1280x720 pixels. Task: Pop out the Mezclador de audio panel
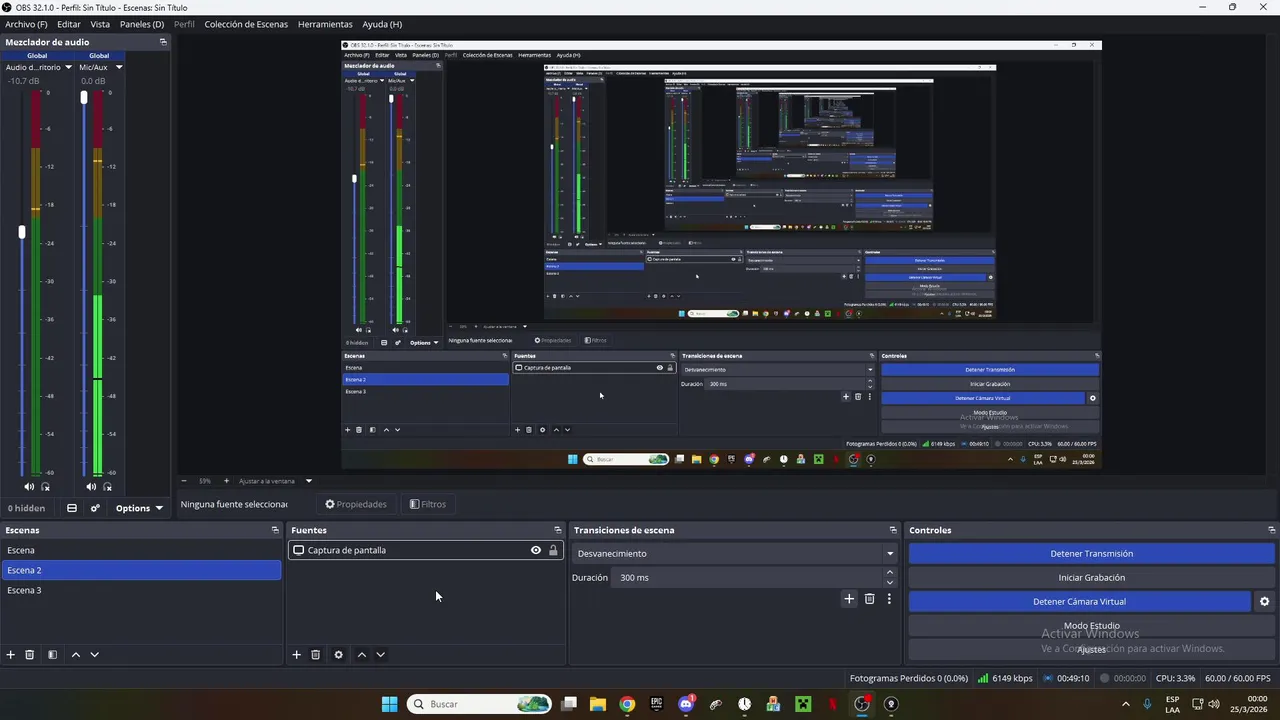coord(163,42)
